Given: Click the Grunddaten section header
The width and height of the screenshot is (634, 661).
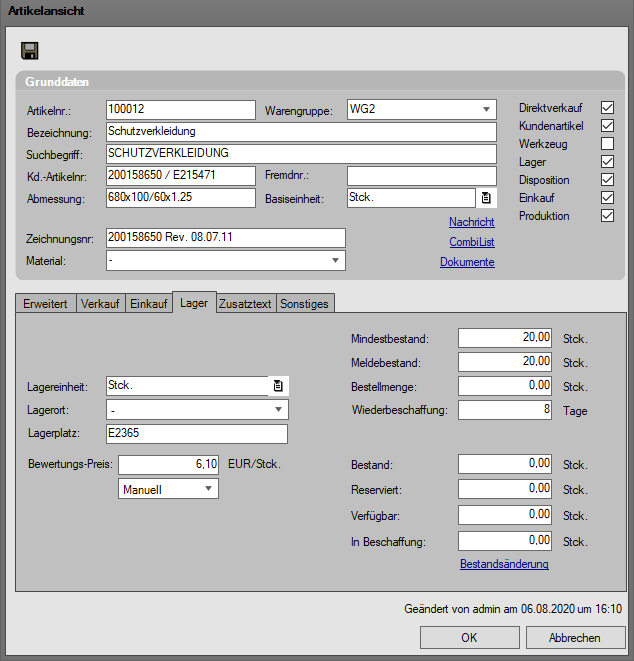Looking at the screenshot, I should pyautogui.click(x=57, y=82).
